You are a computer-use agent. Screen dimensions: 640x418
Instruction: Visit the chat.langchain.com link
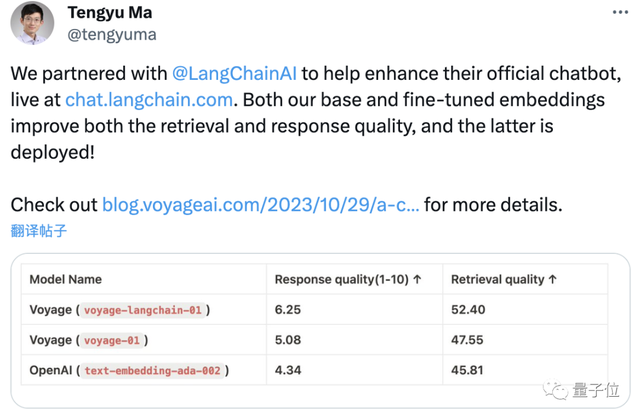pos(148,101)
